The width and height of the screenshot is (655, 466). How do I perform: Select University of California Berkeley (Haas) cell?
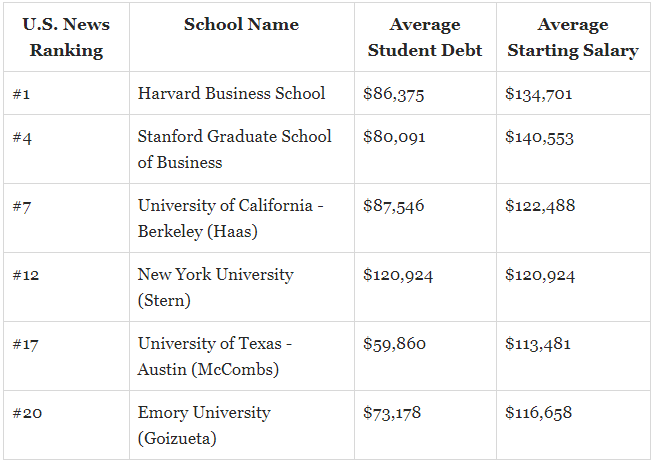(x=231, y=218)
